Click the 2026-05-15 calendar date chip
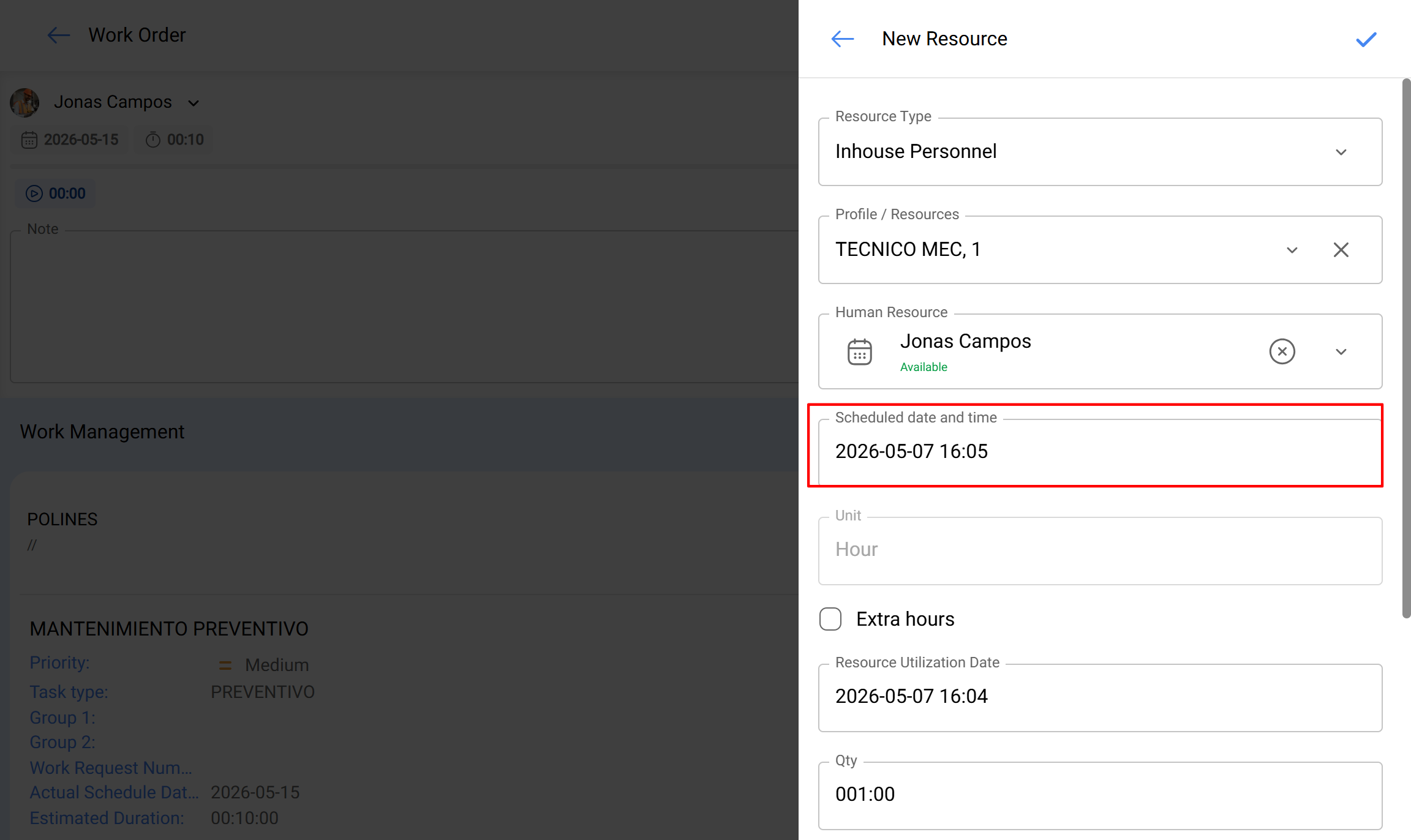The width and height of the screenshot is (1411, 840). click(x=70, y=140)
